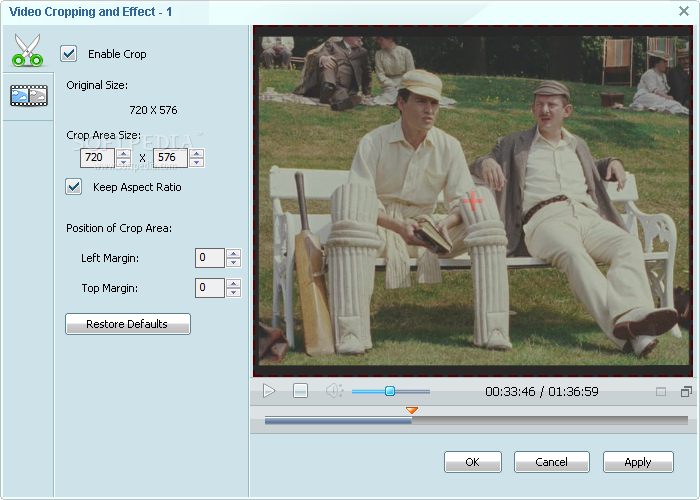The height and width of the screenshot is (500, 700).
Task: Click the Left Margin input field
Action: pyautogui.click(x=209, y=258)
